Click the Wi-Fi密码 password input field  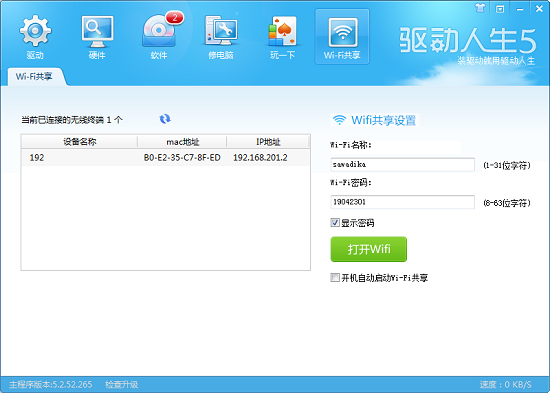pyautogui.click(x=402, y=202)
